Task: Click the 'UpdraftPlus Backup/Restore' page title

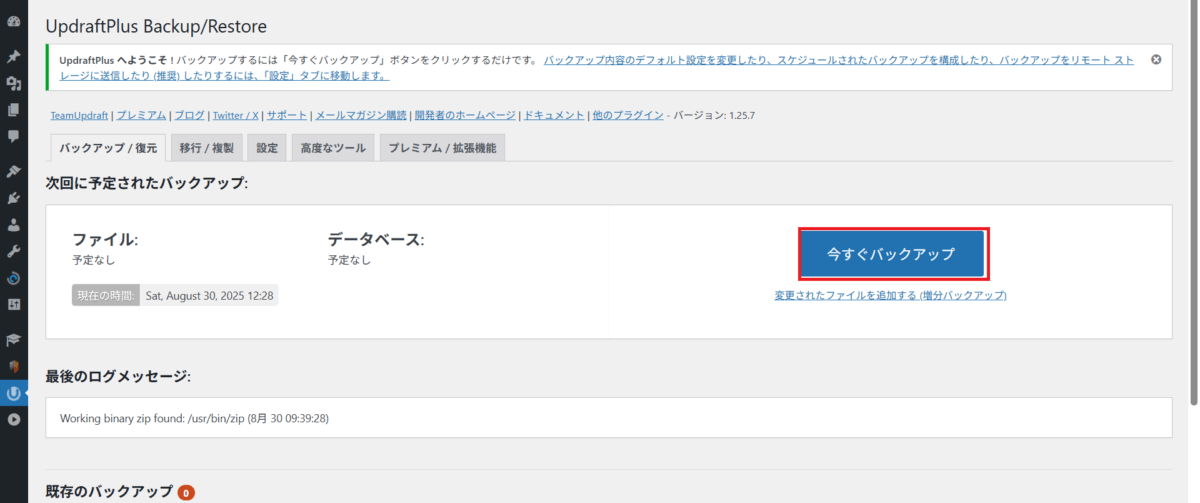Action: 156,26
